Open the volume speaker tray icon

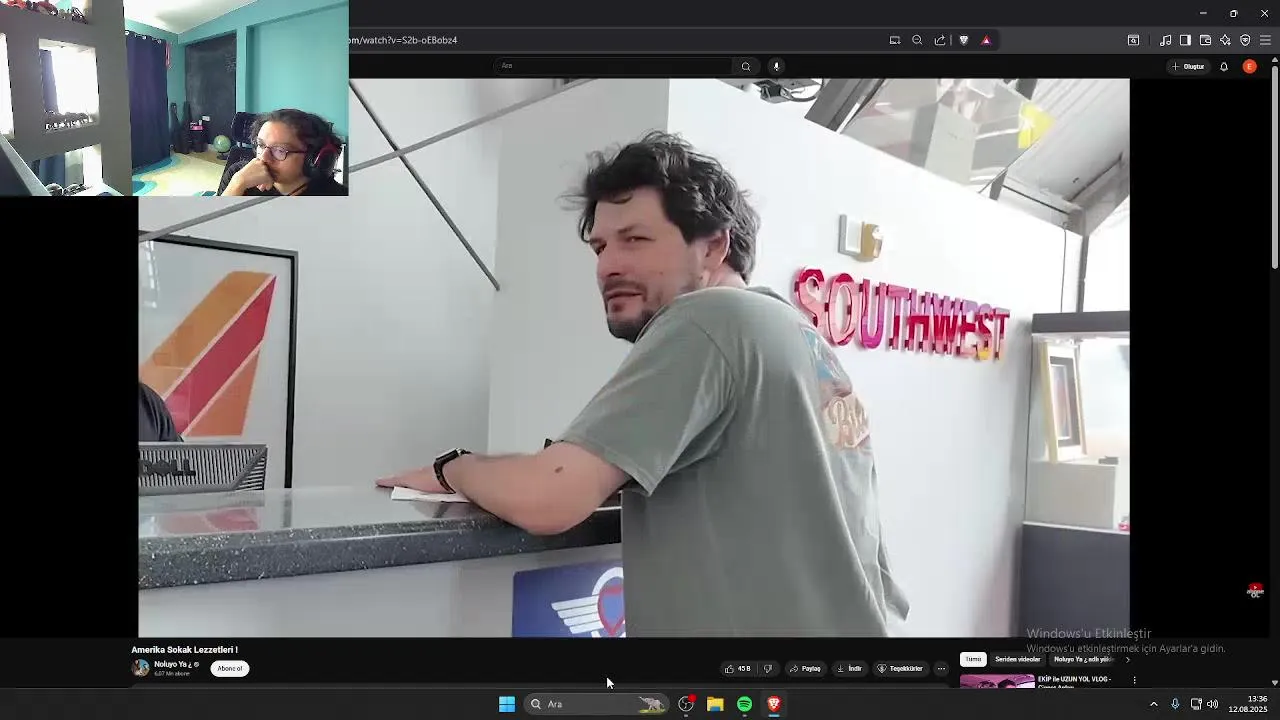1212,704
